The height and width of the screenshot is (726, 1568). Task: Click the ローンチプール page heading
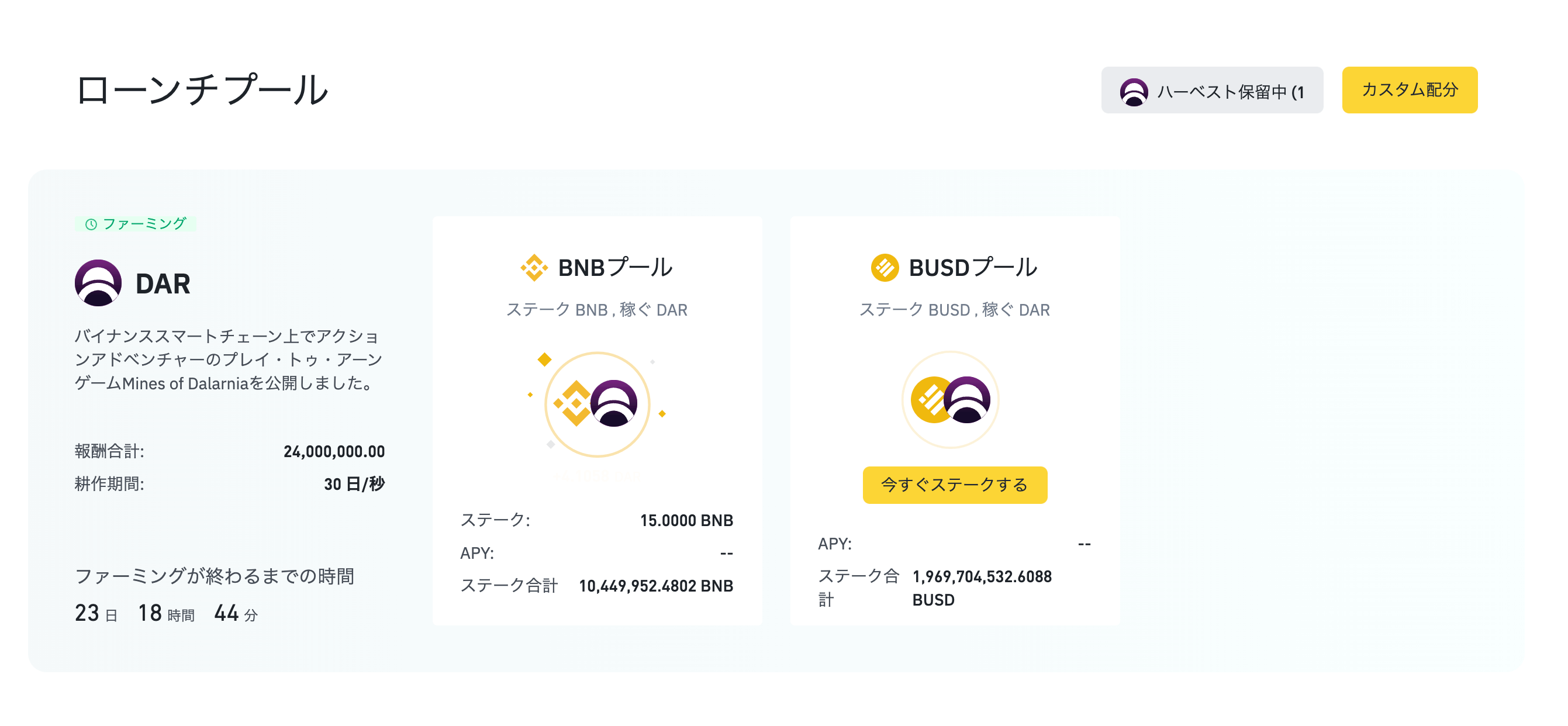point(203,90)
